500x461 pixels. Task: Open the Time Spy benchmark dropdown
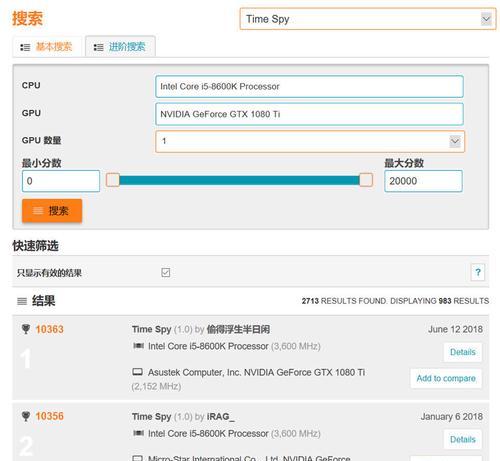368,19
